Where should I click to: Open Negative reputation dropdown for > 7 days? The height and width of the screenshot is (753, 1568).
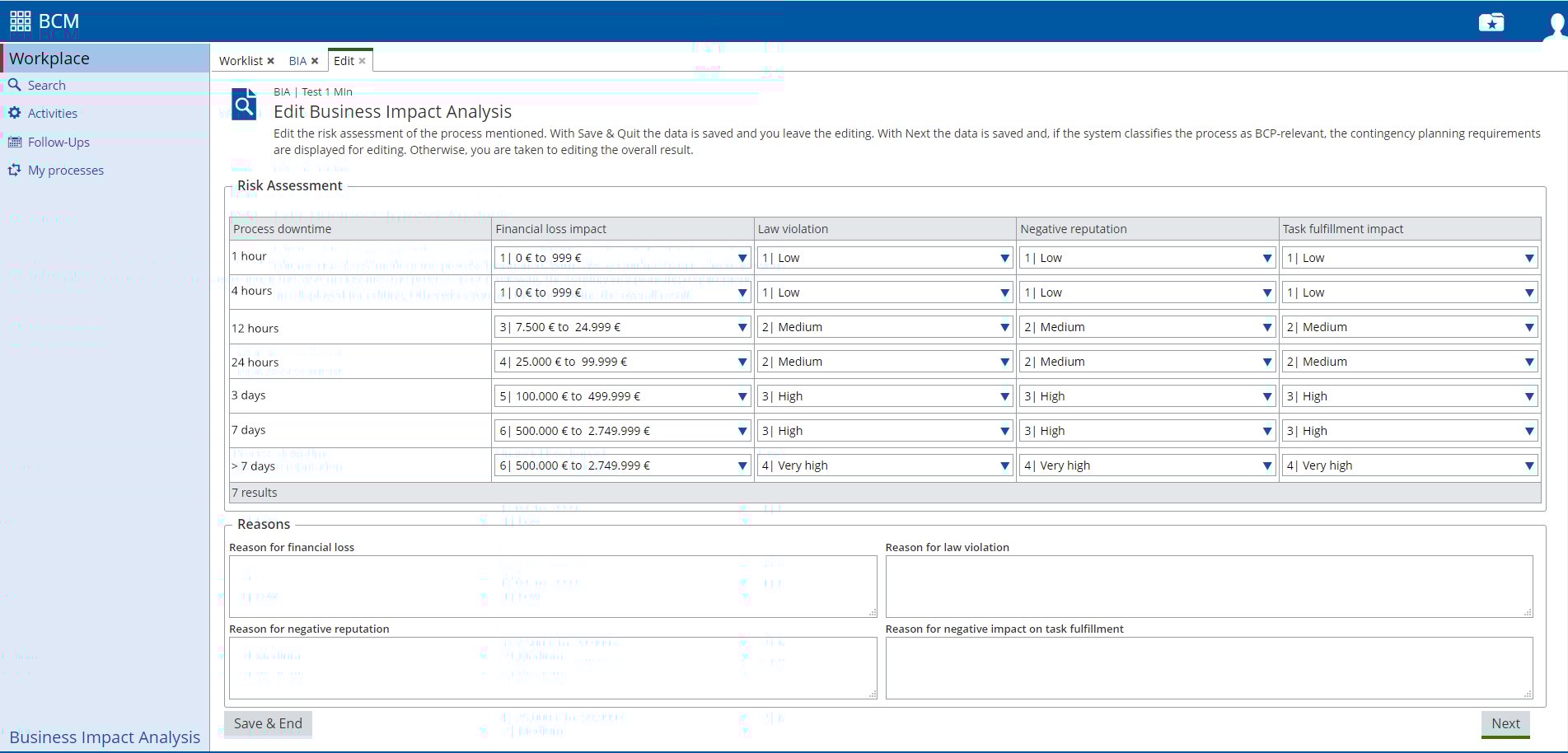click(1147, 465)
